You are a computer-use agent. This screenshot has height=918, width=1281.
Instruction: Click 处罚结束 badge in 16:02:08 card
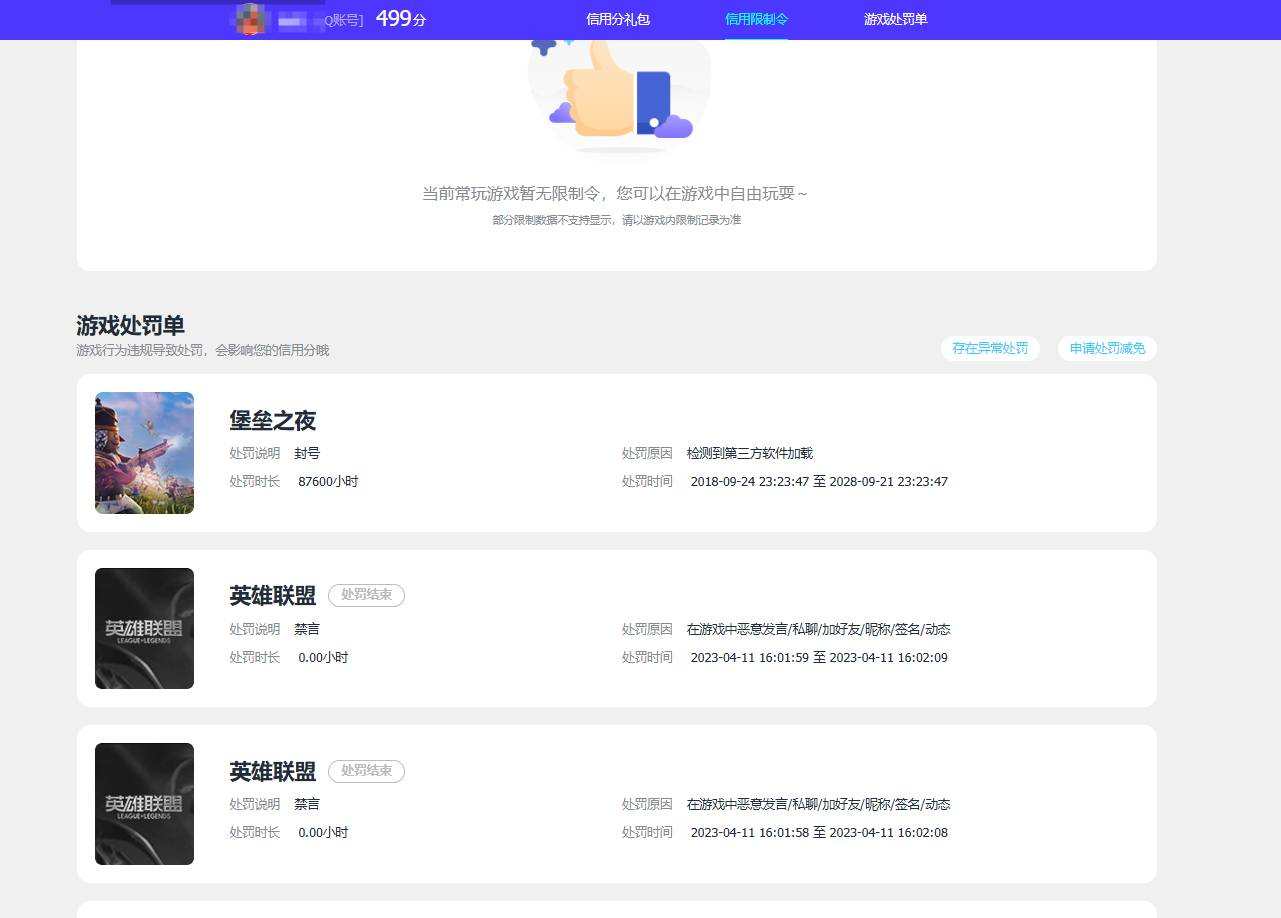point(366,771)
